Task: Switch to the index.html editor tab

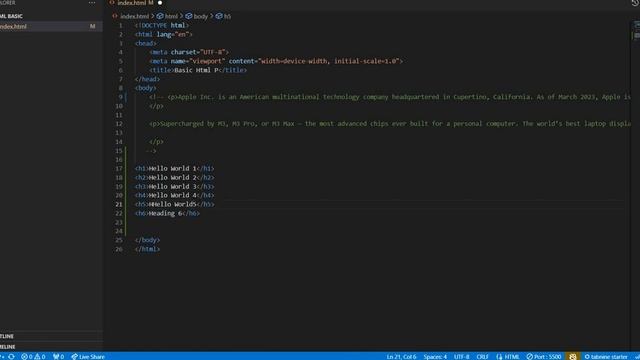Action: pos(135,3)
